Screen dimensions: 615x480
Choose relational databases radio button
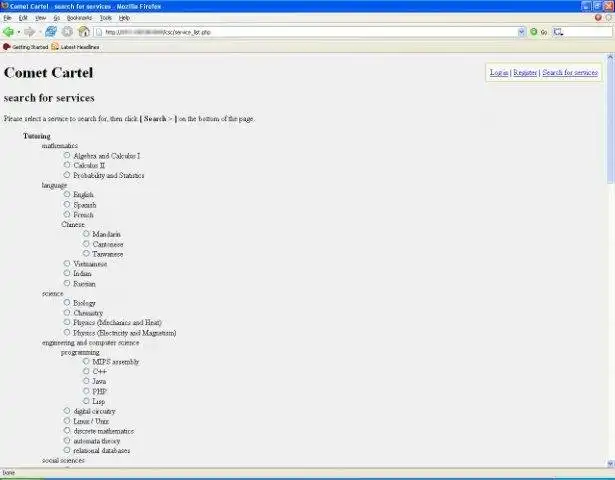click(67, 450)
